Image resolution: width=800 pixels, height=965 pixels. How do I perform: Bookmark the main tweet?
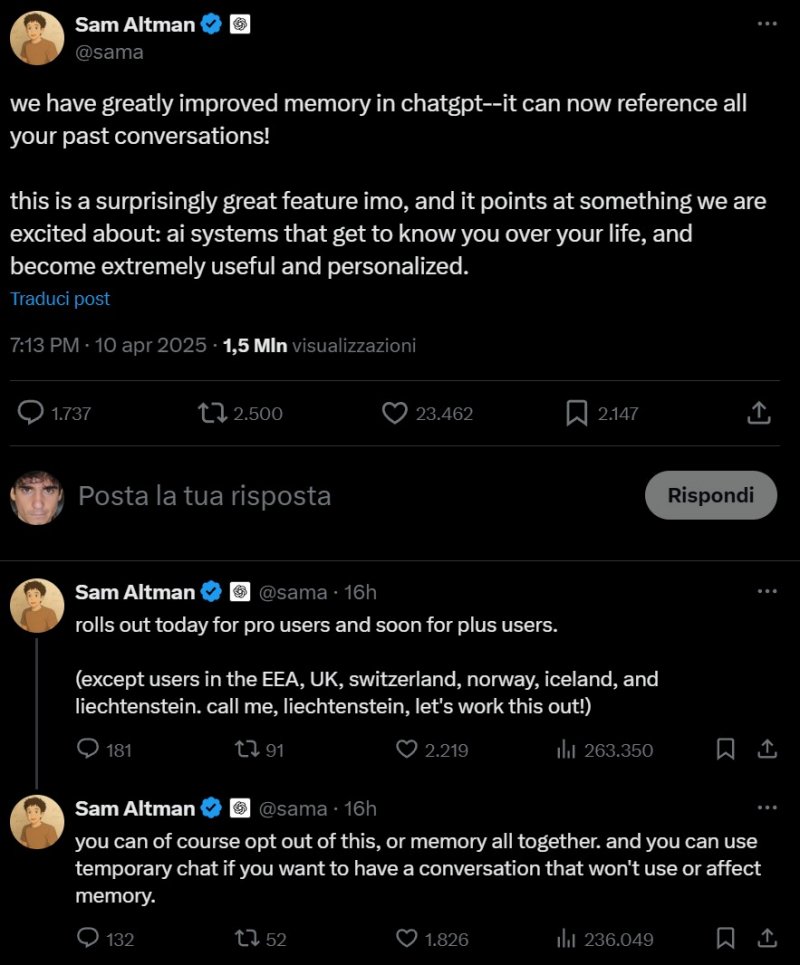[x=576, y=413]
